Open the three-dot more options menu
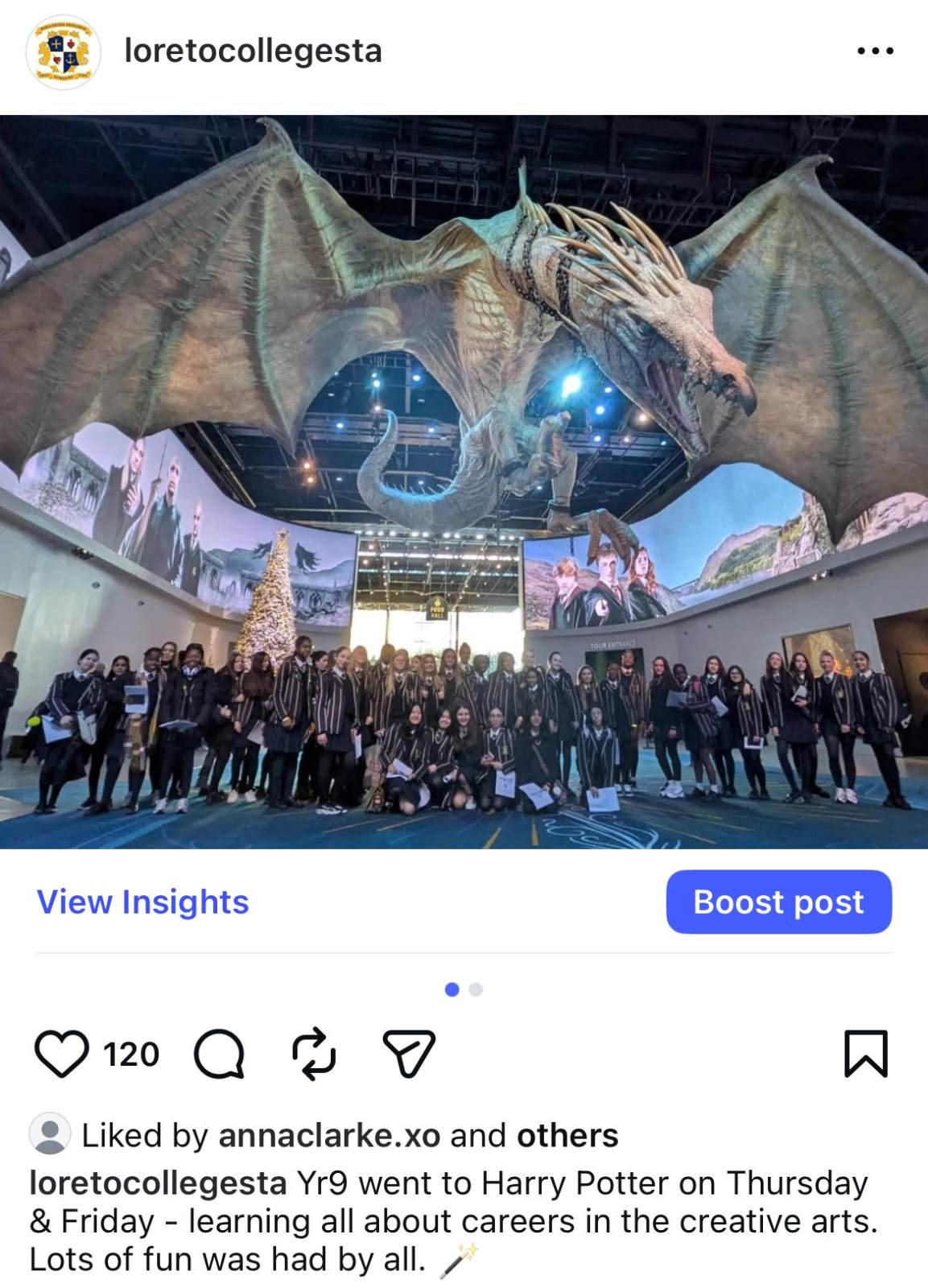 coord(875,51)
